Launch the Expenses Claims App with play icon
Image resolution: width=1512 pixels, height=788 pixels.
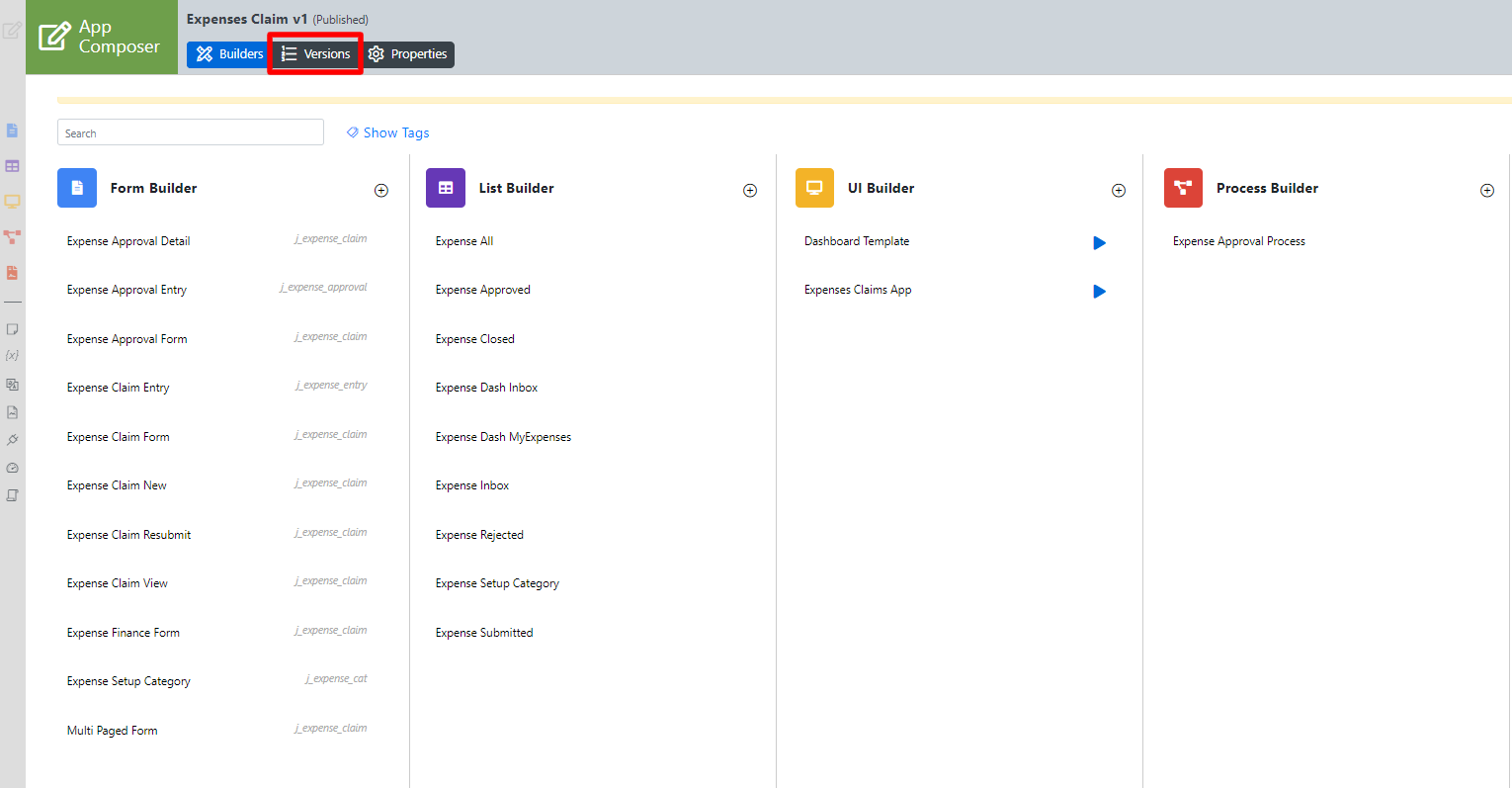[1099, 292]
